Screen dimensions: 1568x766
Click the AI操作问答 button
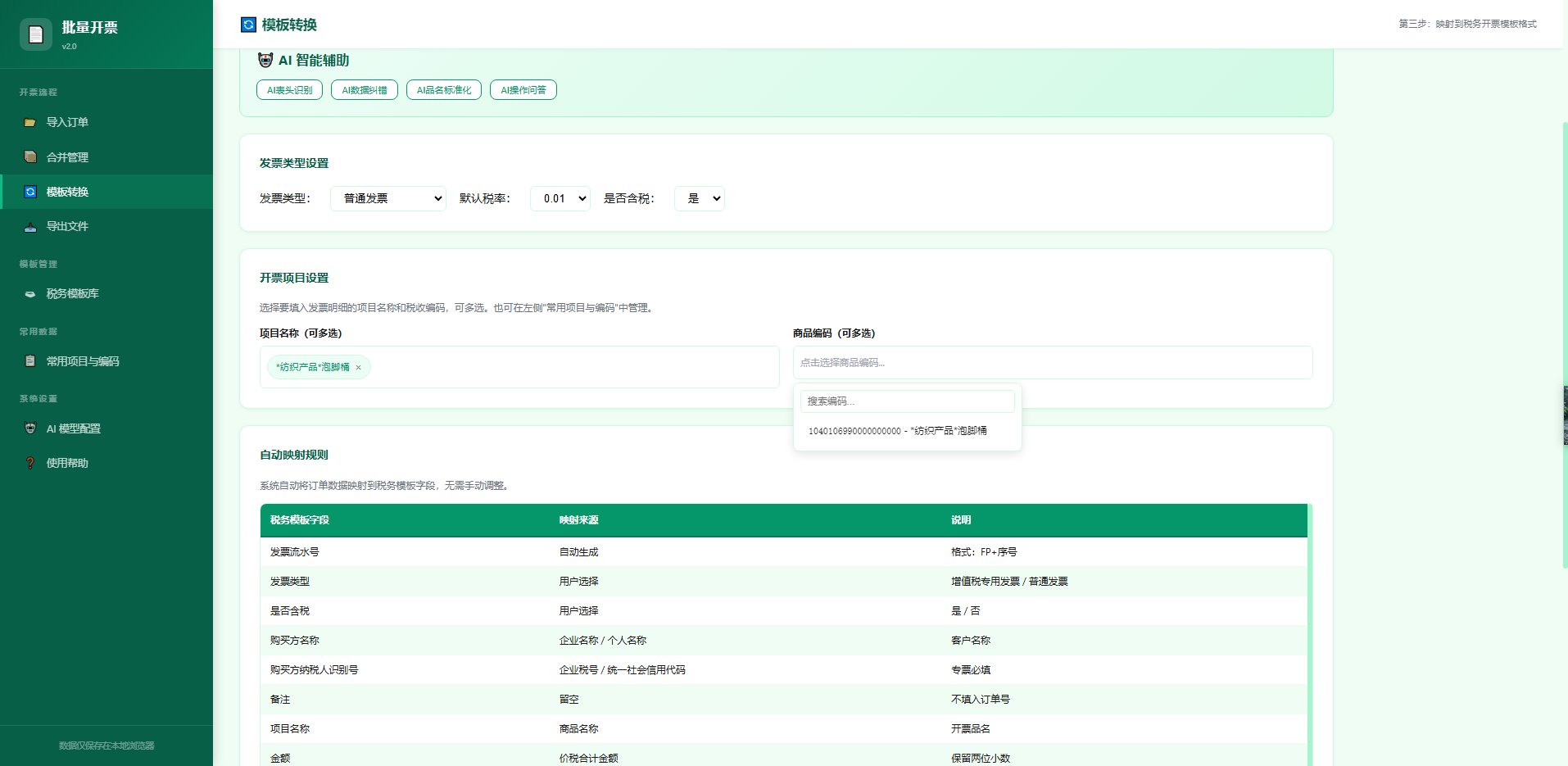523,90
